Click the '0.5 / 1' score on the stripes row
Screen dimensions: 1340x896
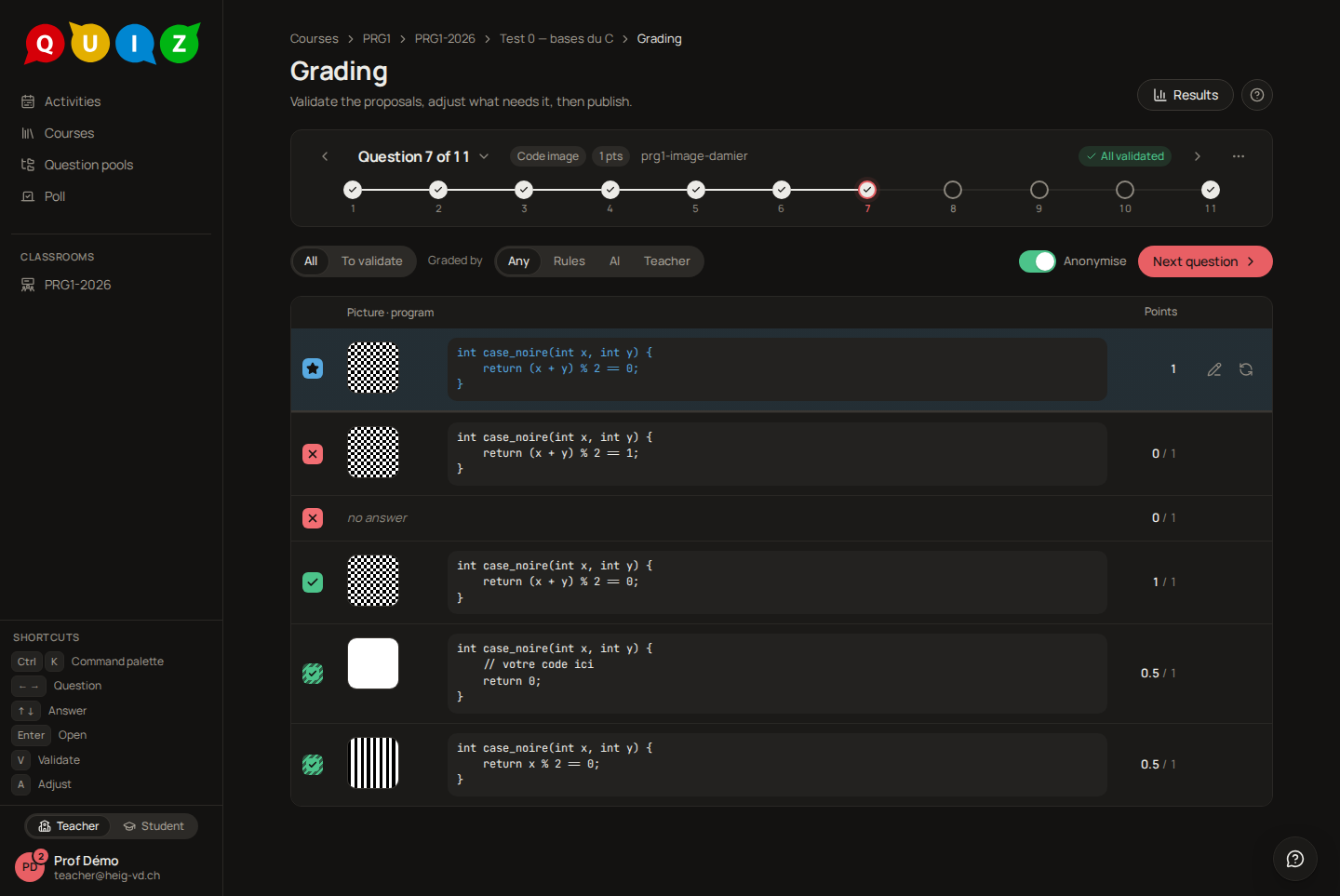(1159, 765)
